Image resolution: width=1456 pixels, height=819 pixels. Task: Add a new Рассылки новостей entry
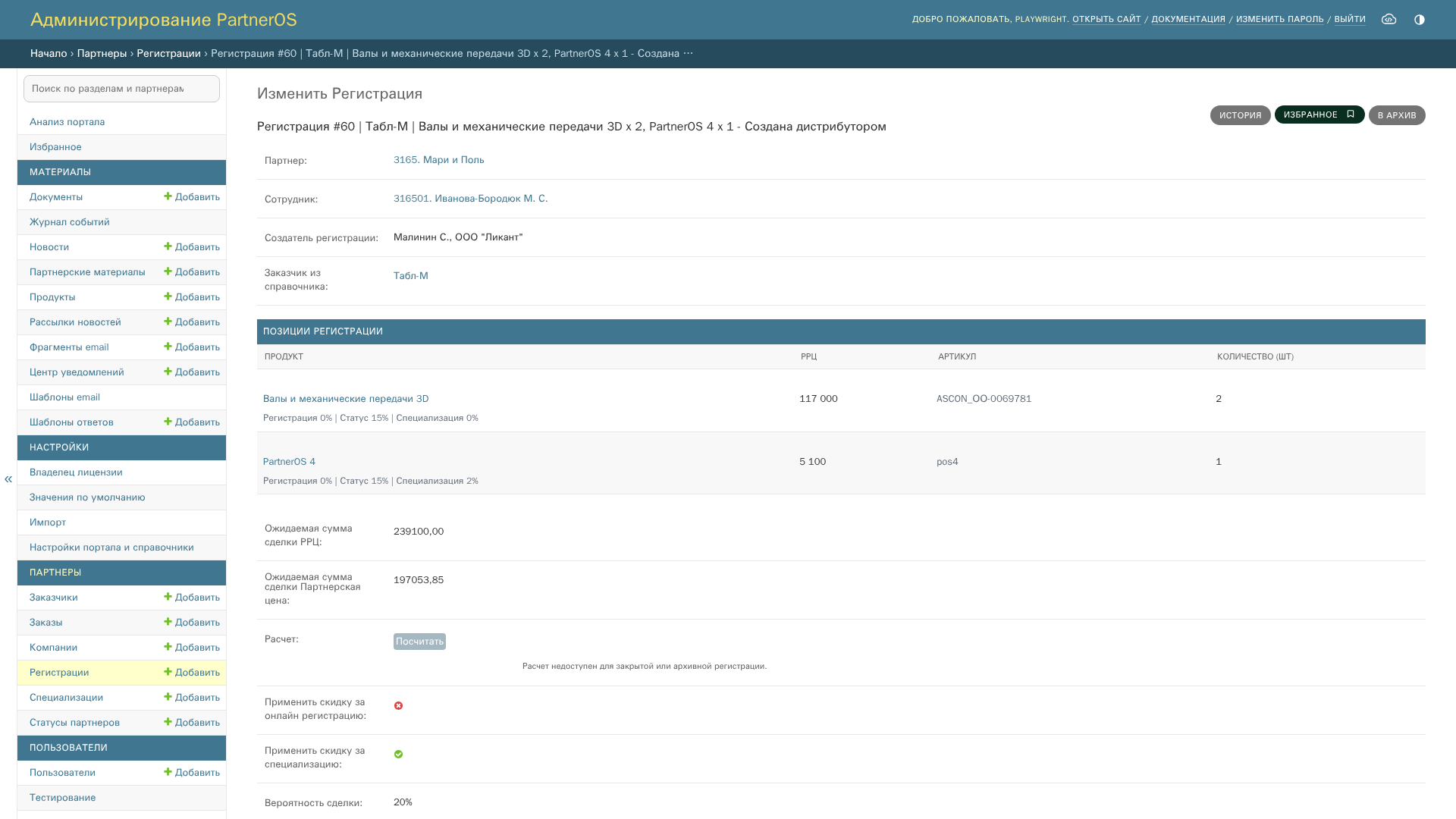(x=192, y=322)
